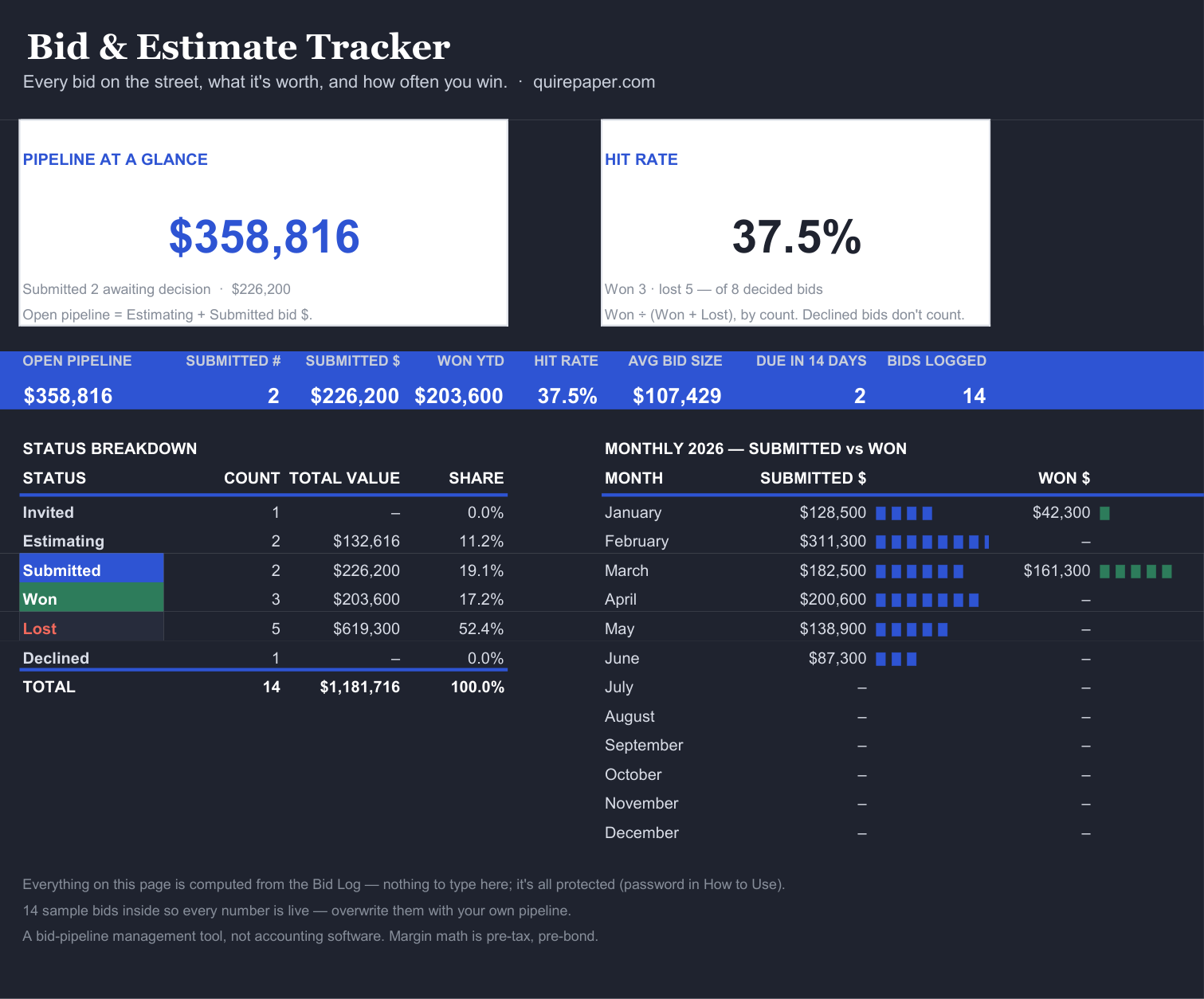Select the STATUS BREAKDOWN heading
Image resolution: width=1204 pixels, height=999 pixels.
pyautogui.click(x=110, y=449)
